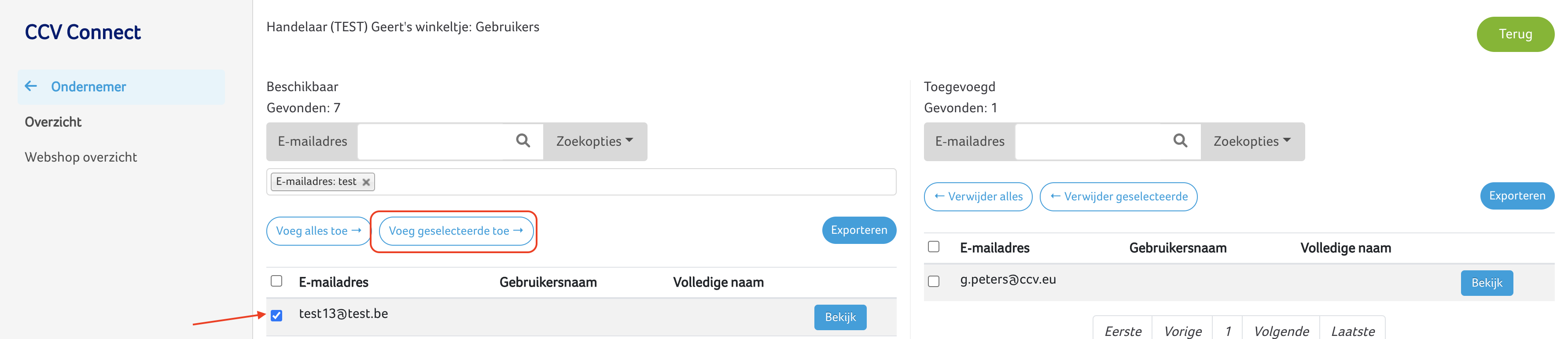1568x339 pixels.
Task: Click Voeg alles toe button
Action: point(318,231)
